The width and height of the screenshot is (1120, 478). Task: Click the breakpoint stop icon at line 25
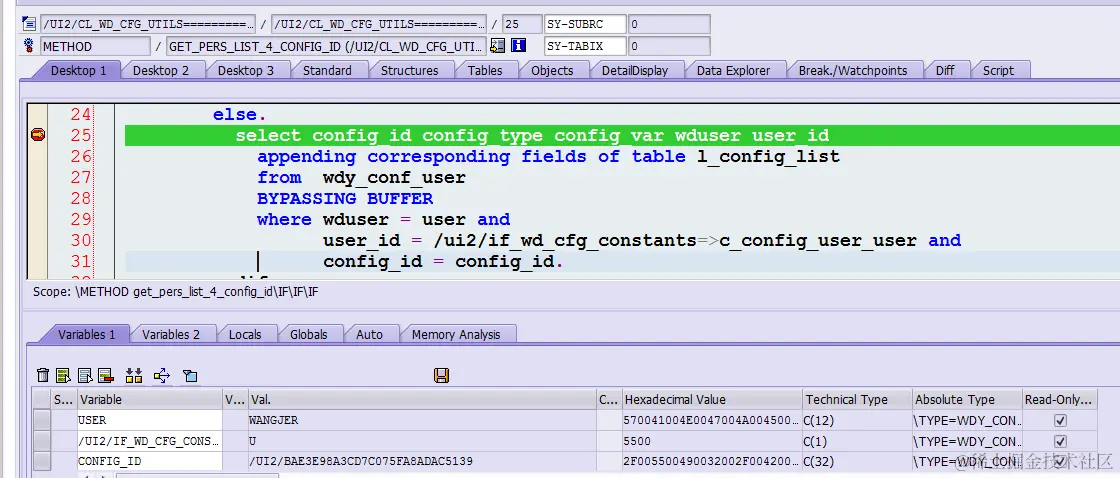click(x=38, y=134)
